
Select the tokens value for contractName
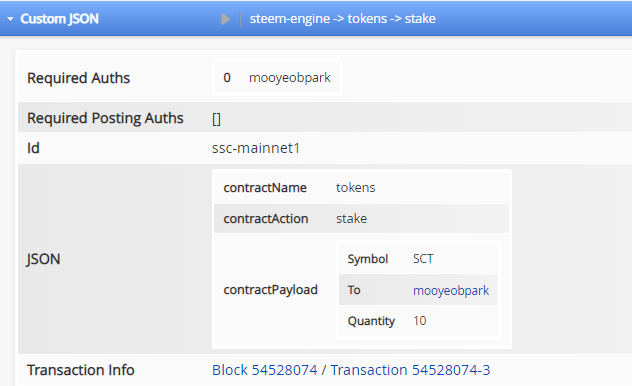pyautogui.click(x=356, y=188)
